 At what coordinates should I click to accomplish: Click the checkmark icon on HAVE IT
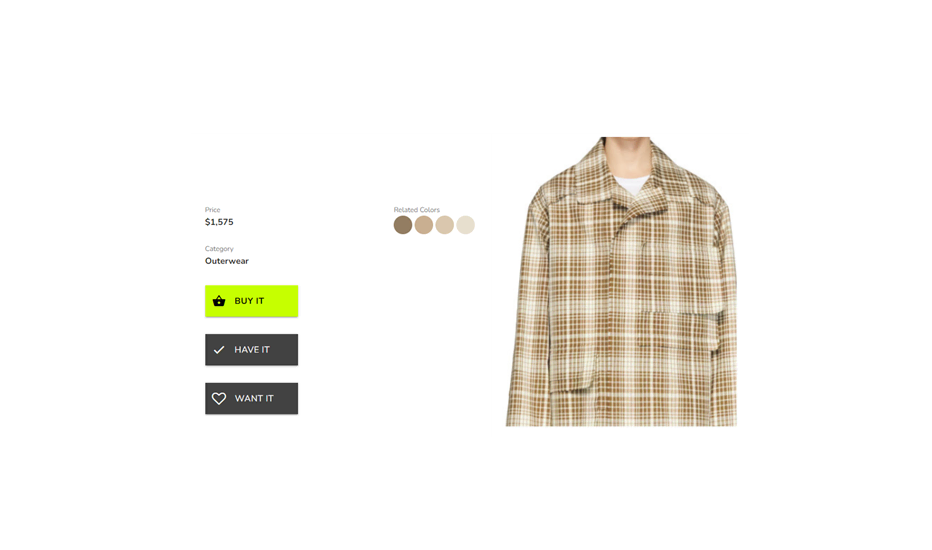coord(219,350)
